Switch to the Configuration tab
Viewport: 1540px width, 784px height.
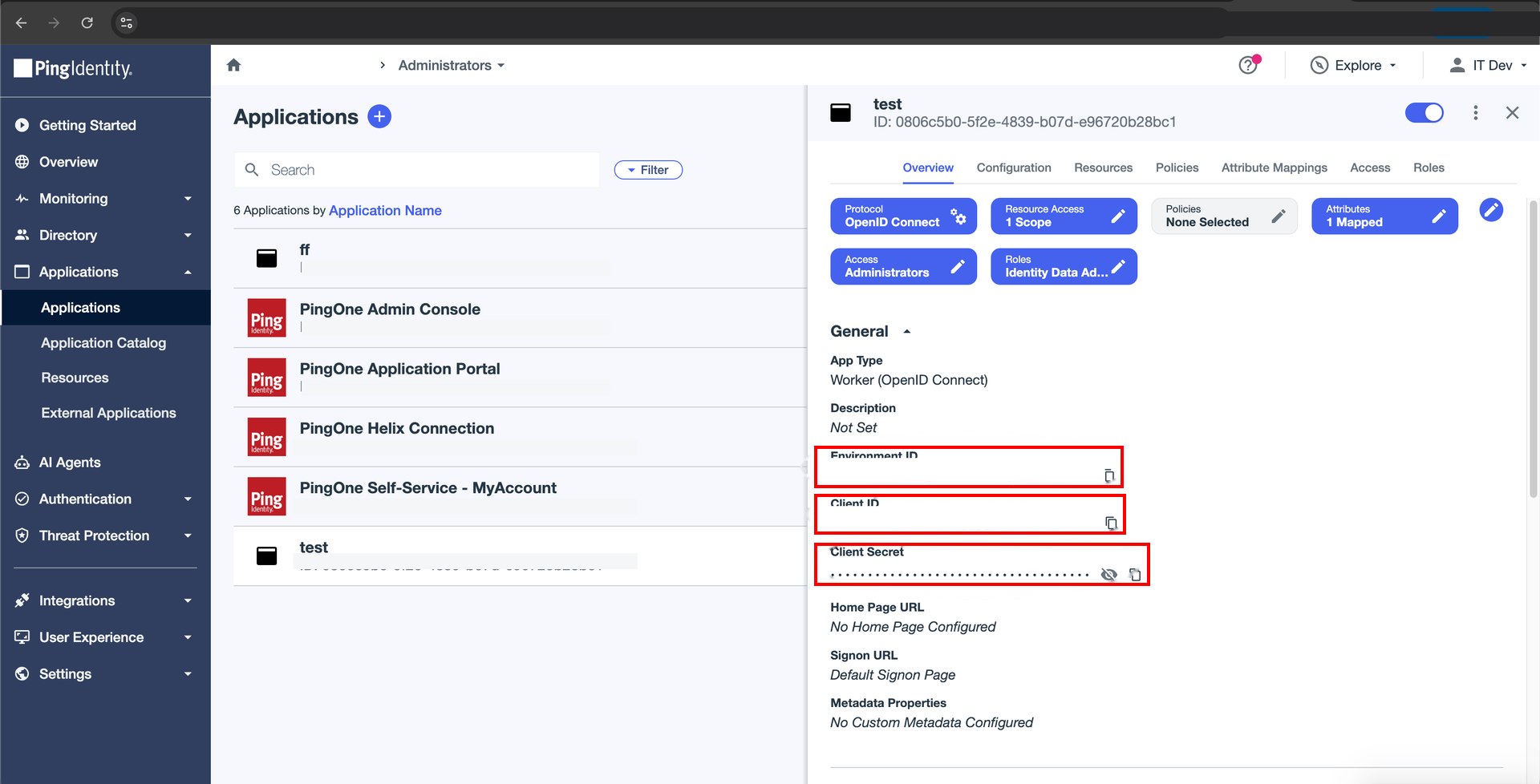[1014, 168]
